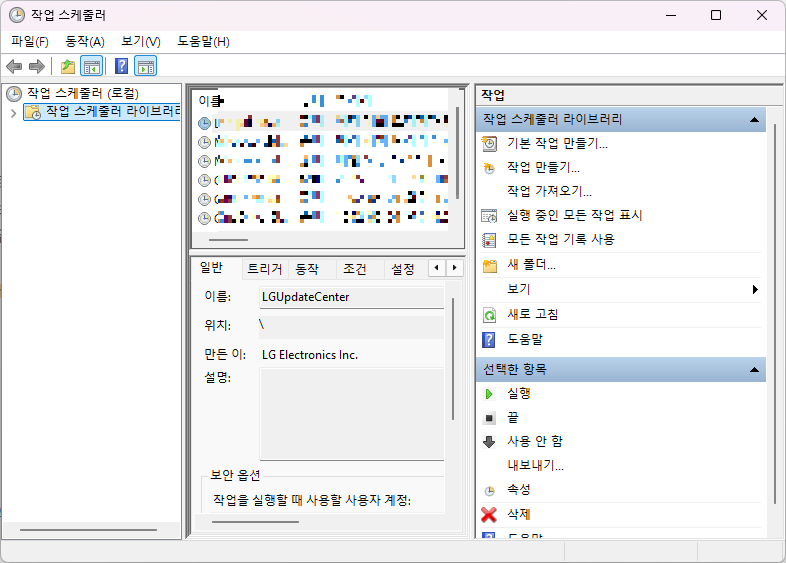The width and height of the screenshot is (786, 563).
Task: Click the empty 설명 description box
Action: 352,414
